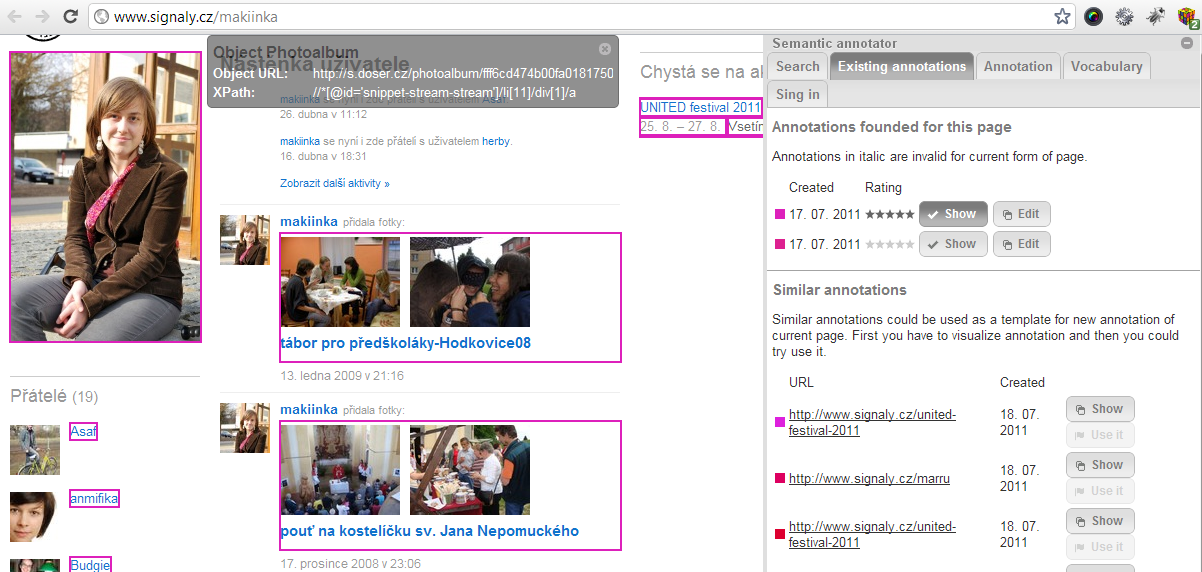Click makiinka avatar beside the pouť album post
1202x572 pixels.
coord(245,428)
